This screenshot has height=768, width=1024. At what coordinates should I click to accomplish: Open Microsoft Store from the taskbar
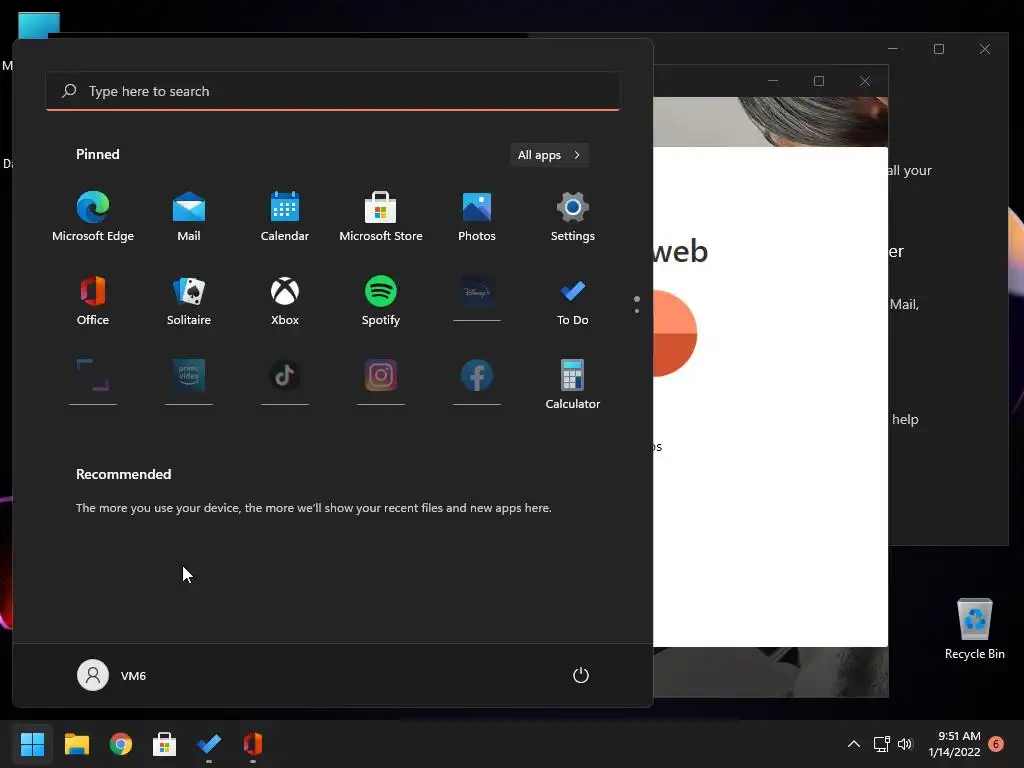[x=165, y=744]
